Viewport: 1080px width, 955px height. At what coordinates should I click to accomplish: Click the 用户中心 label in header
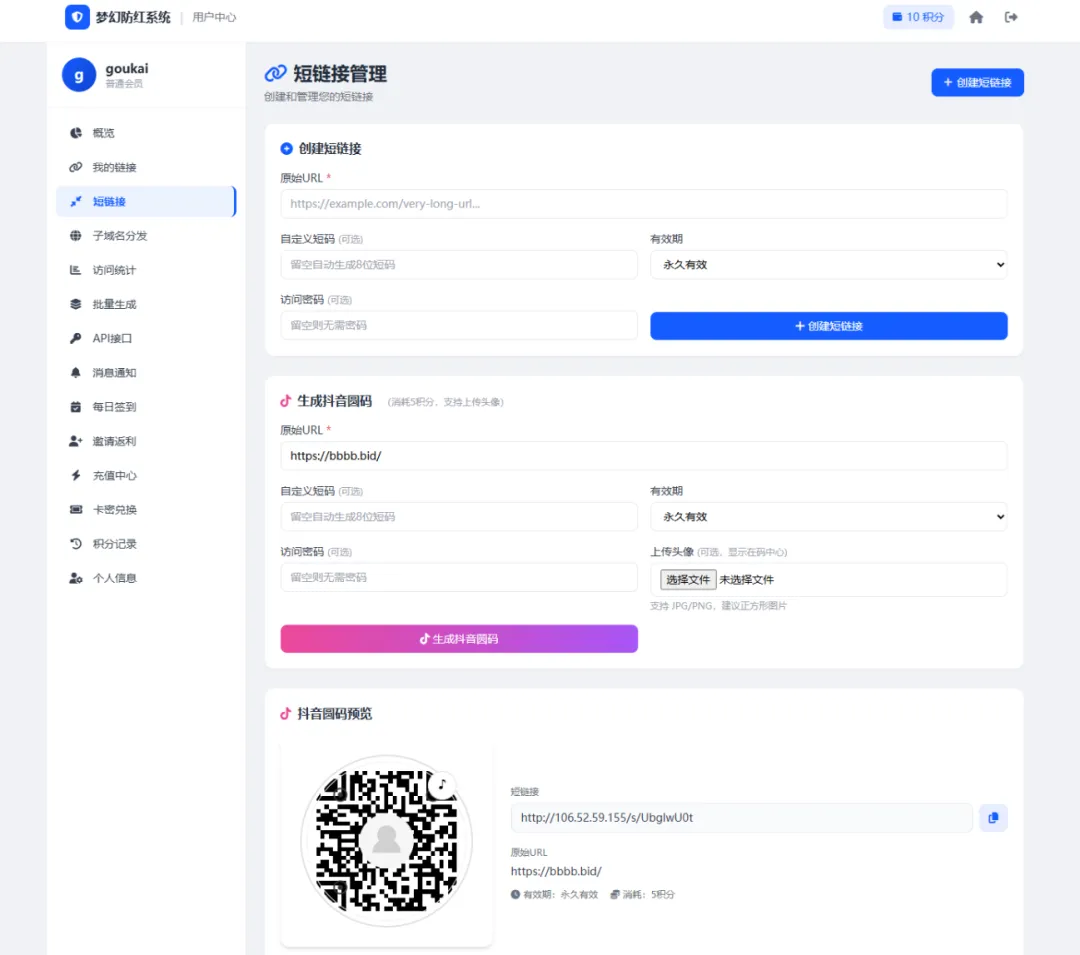[x=214, y=17]
